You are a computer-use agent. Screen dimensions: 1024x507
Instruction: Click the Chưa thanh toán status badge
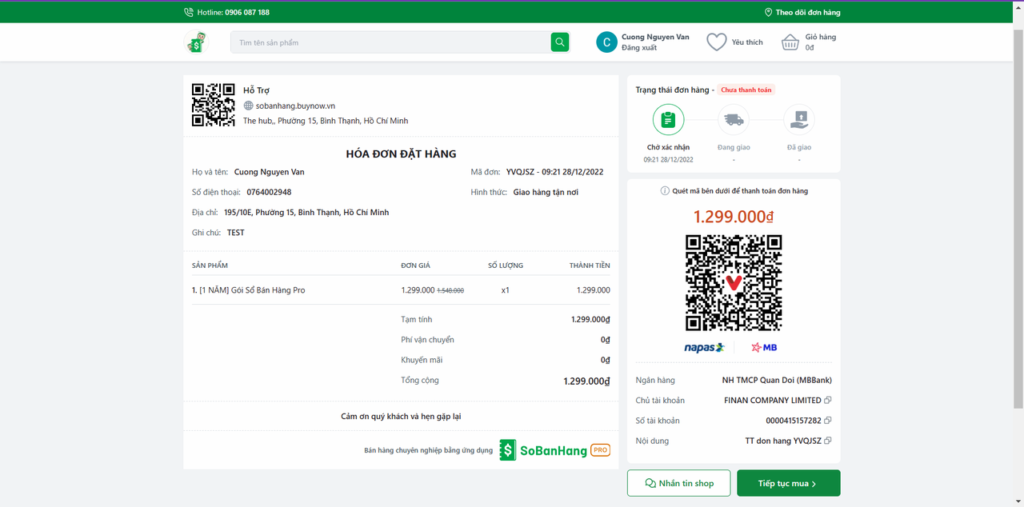(x=746, y=90)
